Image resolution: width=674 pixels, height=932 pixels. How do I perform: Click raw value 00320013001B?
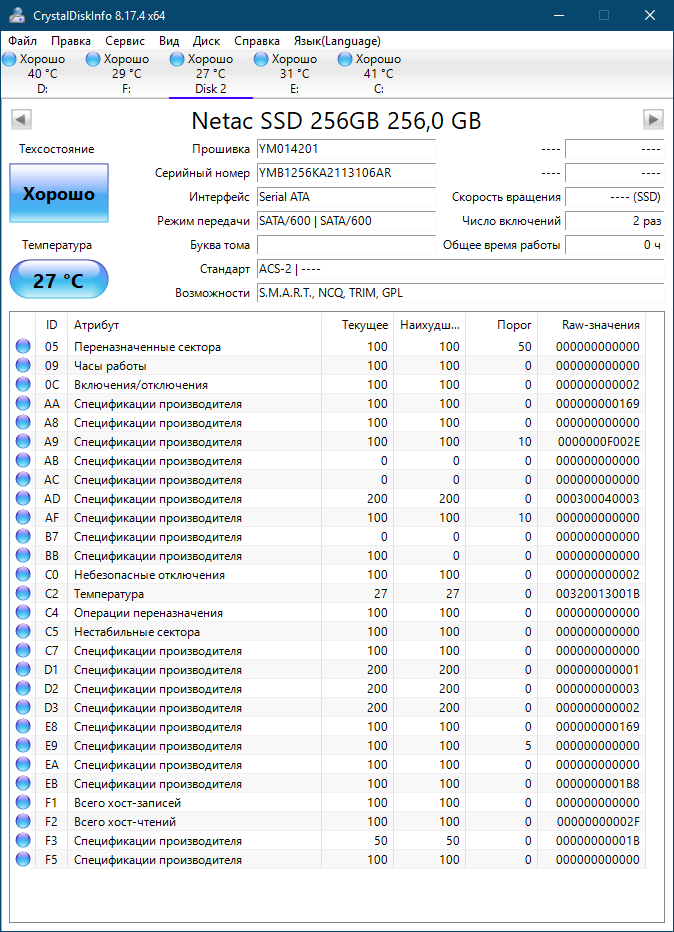[x=598, y=594]
